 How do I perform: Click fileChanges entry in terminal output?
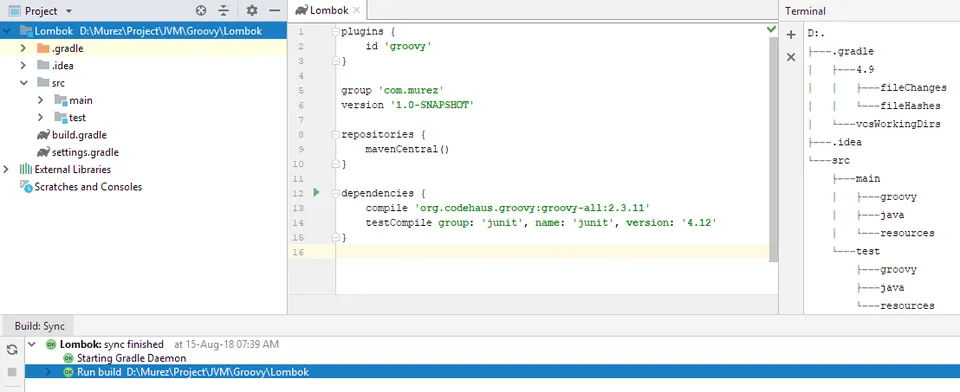click(x=913, y=88)
